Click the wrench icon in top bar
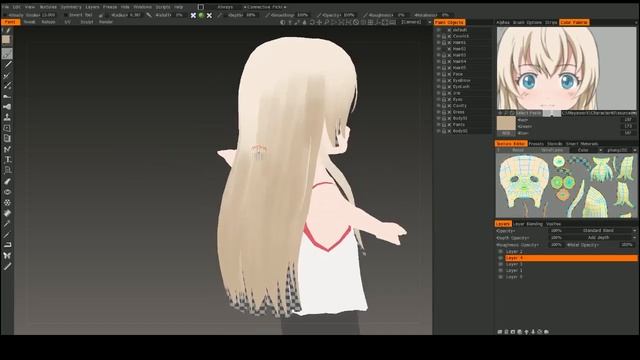The width and height of the screenshot is (640, 360). [x=149, y=15]
